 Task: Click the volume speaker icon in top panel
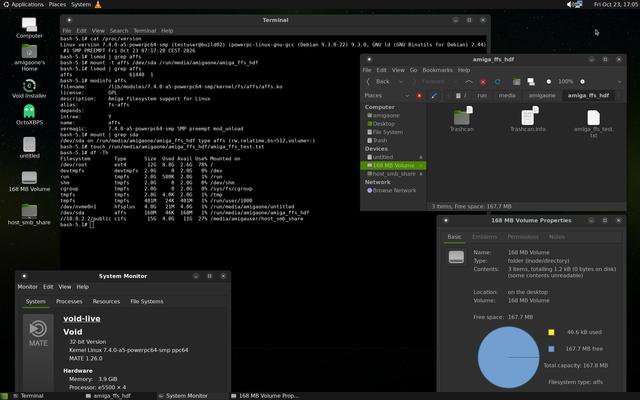[569, 4]
